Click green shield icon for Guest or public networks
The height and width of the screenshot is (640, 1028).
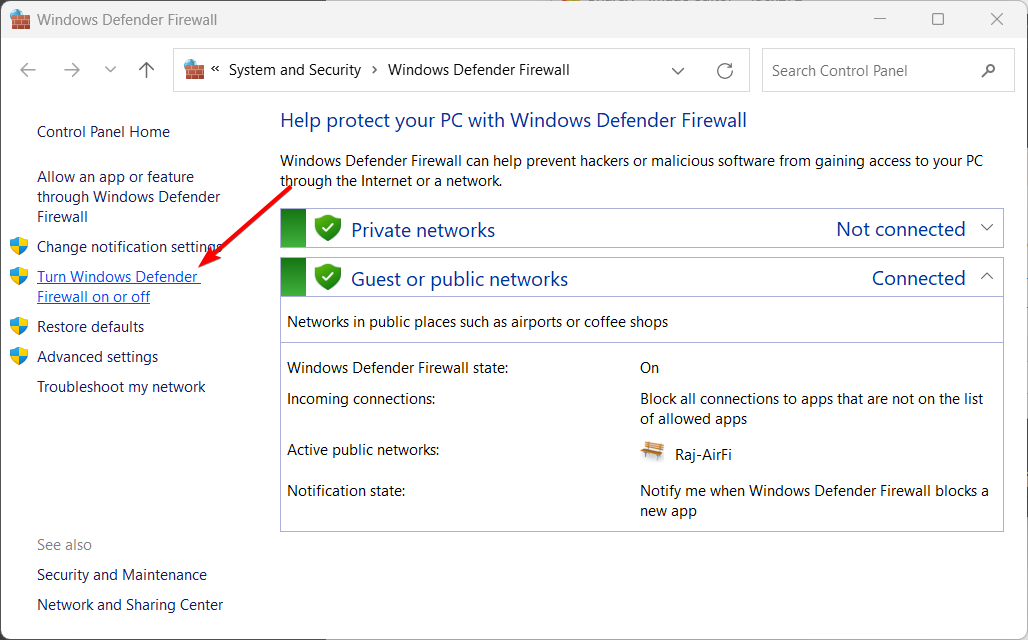click(328, 277)
